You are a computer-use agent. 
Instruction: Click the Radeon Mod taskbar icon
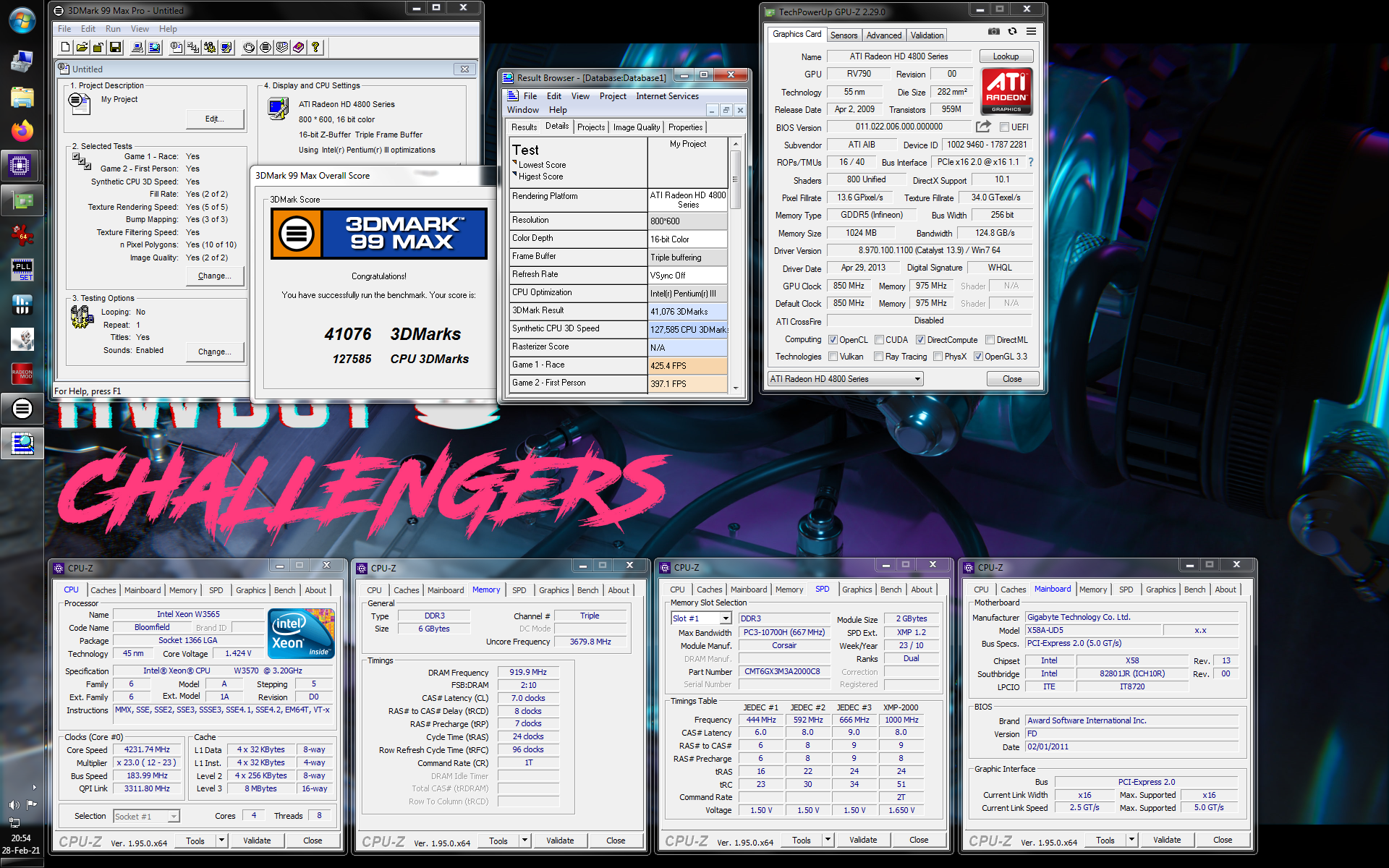click(22, 374)
